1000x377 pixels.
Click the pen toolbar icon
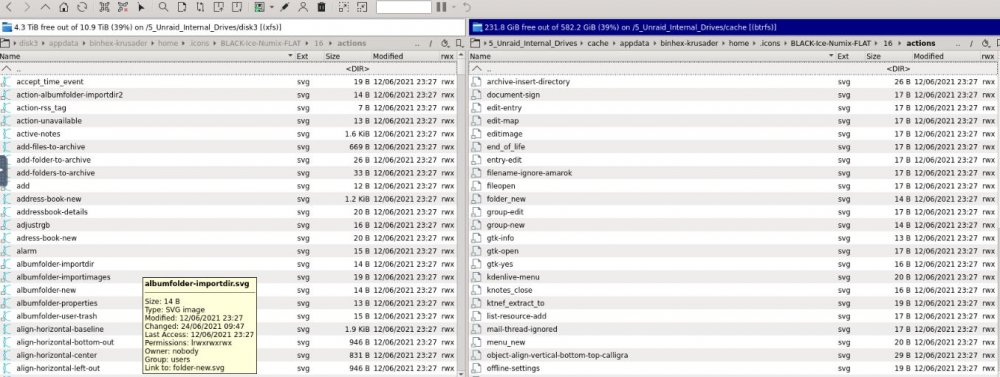285,7
